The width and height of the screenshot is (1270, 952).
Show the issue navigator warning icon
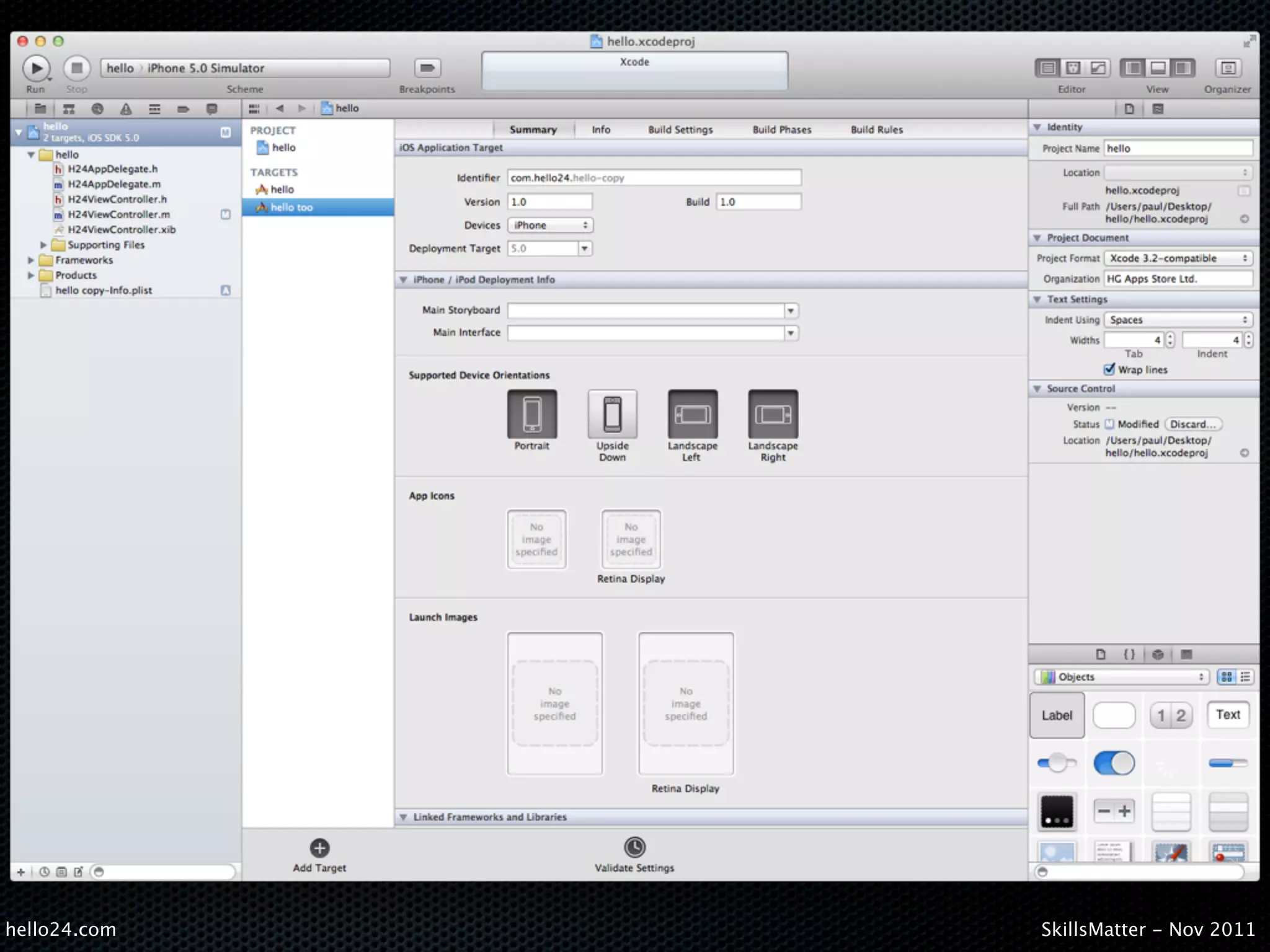pos(126,109)
